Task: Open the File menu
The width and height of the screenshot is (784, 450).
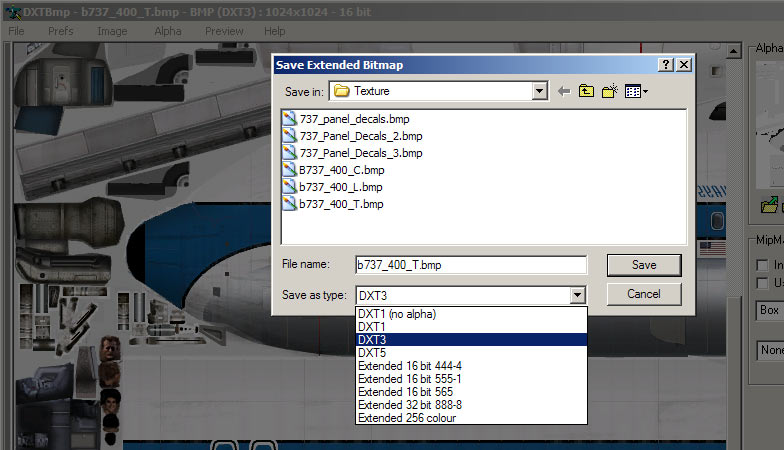Action: click(16, 31)
